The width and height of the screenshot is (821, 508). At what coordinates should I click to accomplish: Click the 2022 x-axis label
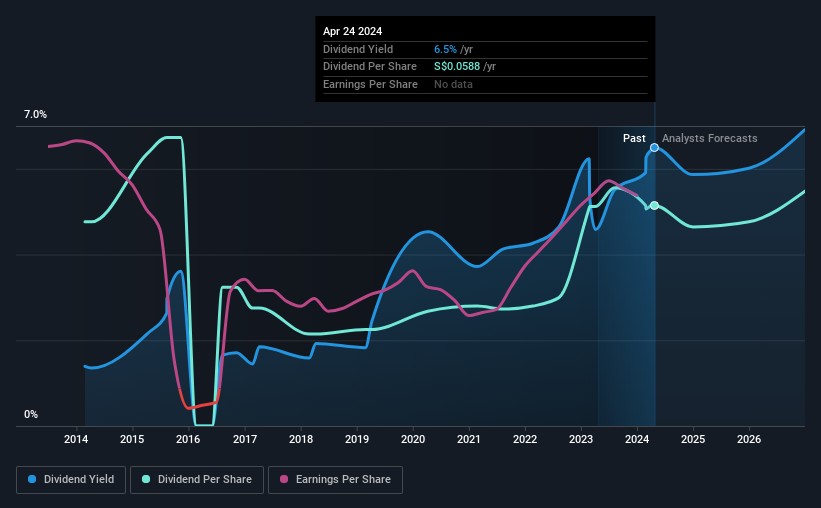(525, 439)
